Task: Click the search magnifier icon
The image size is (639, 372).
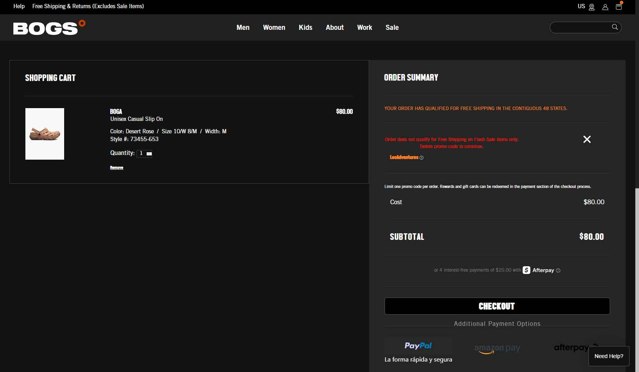Action: coord(615,27)
